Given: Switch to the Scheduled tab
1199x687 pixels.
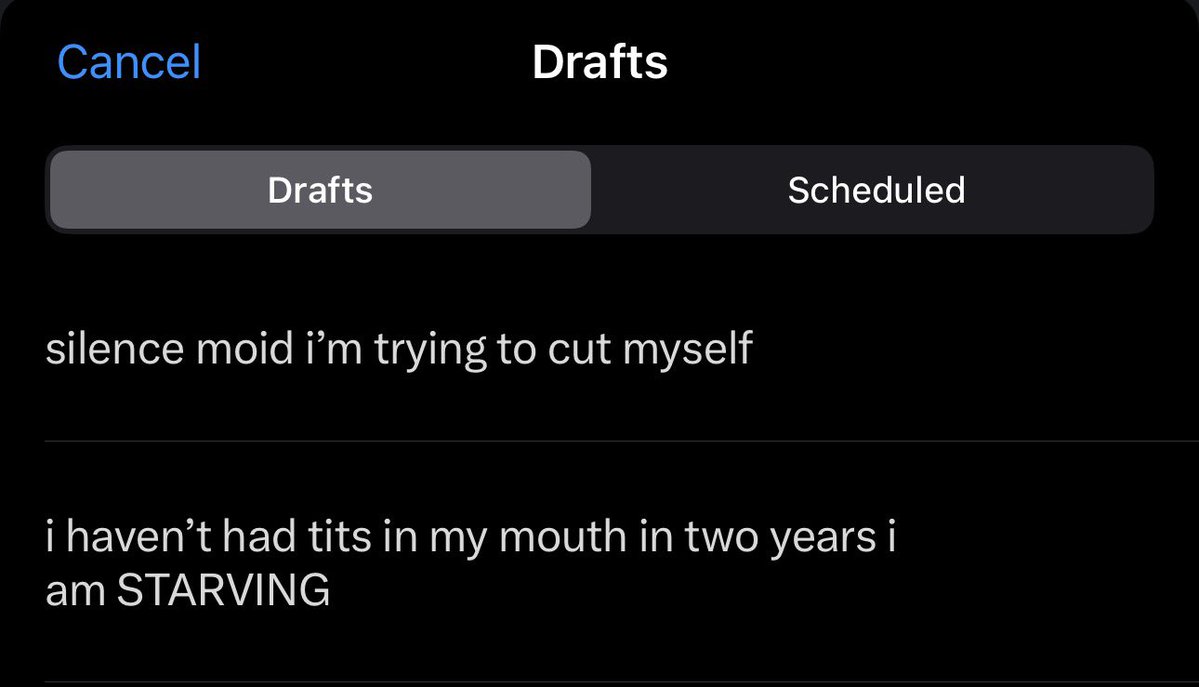Looking at the screenshot, I should pyautogui.click(x=872, y=190).
